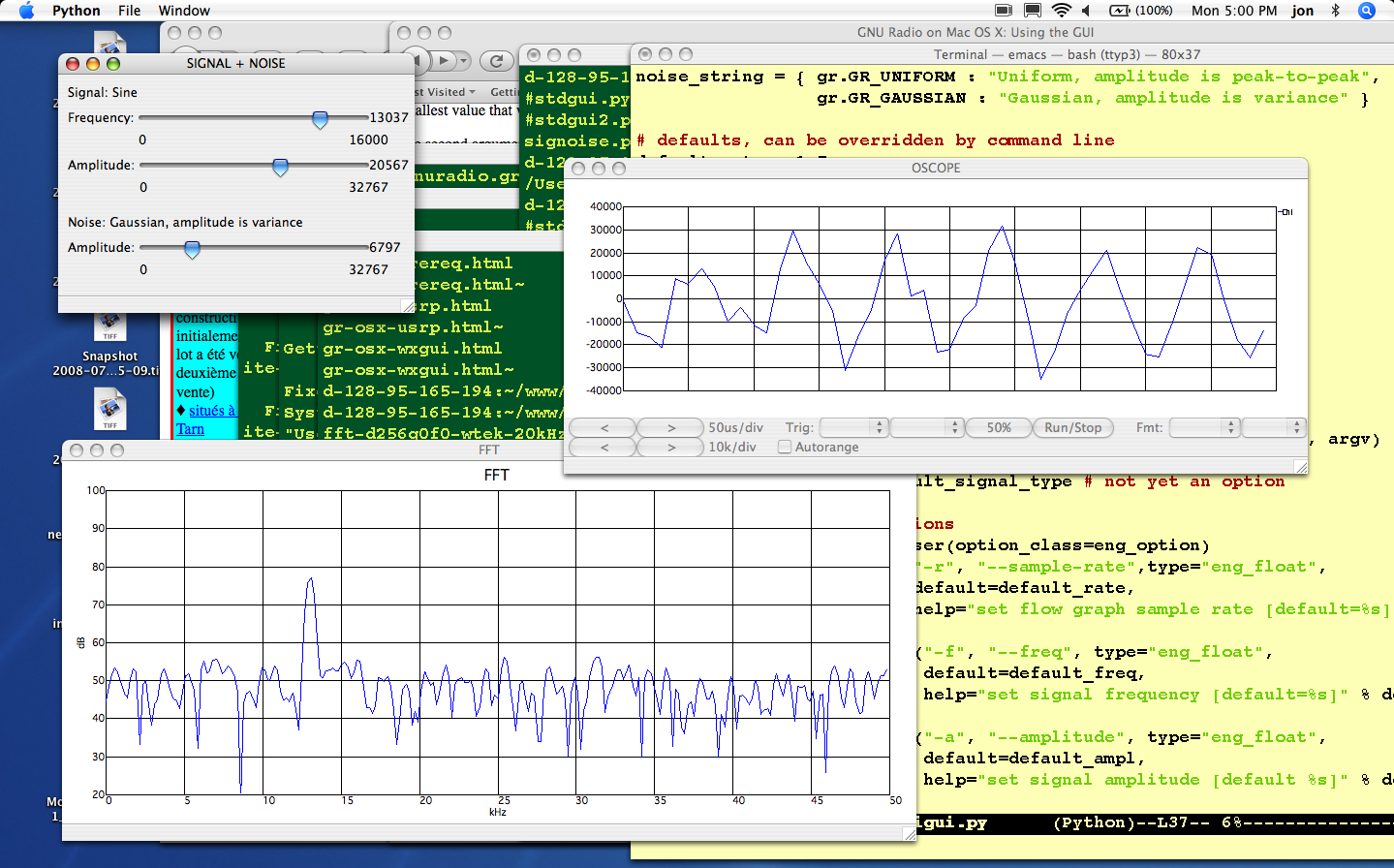Click the OSCOPE time-base decrease button
Image resolution: width=1394 pixels, height=868 pixels.
(x=604, y=427)
